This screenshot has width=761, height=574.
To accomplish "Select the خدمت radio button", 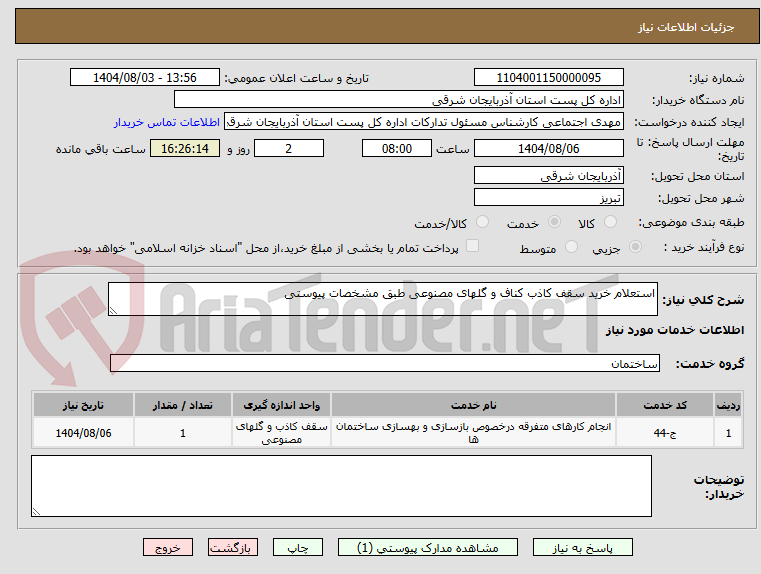I will click(x=554, y=222).
